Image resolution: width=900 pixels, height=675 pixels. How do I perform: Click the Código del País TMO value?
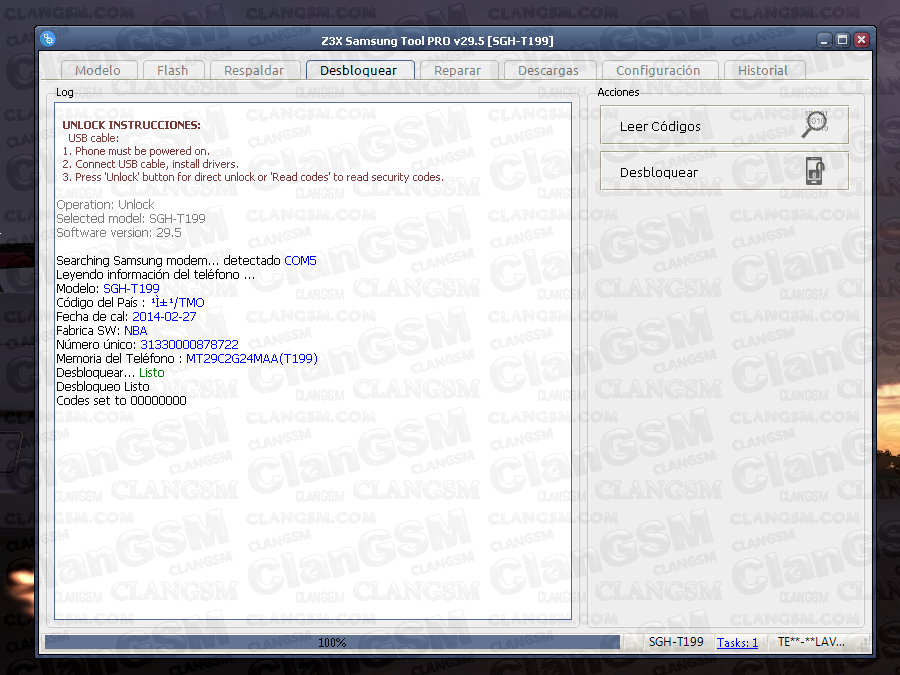[x=178, y=302]
